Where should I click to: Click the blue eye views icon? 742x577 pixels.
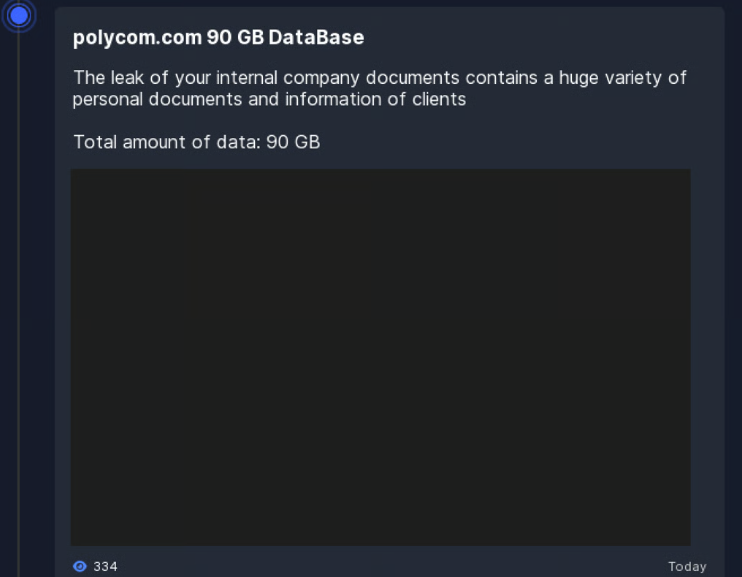point(80,567)
